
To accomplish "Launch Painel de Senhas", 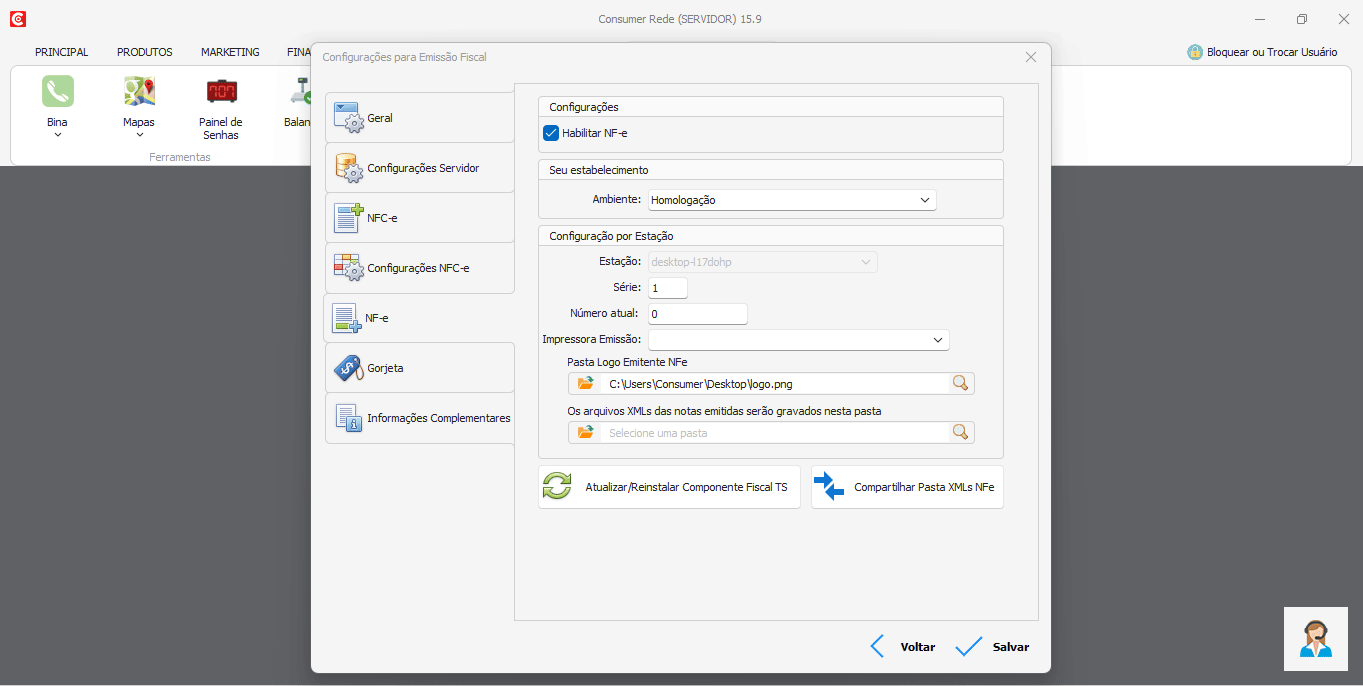I will click(221, 92).
